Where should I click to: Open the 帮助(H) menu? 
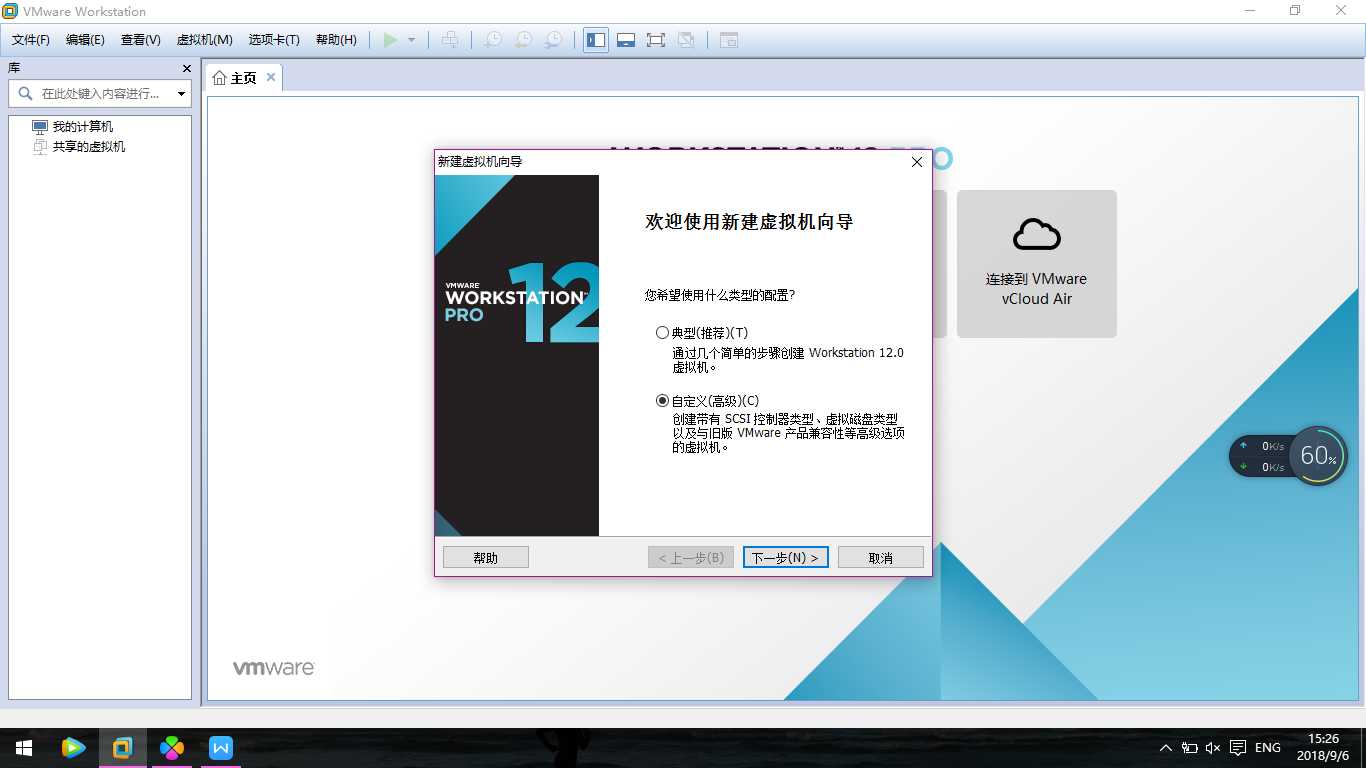click(x=336, y=40)
